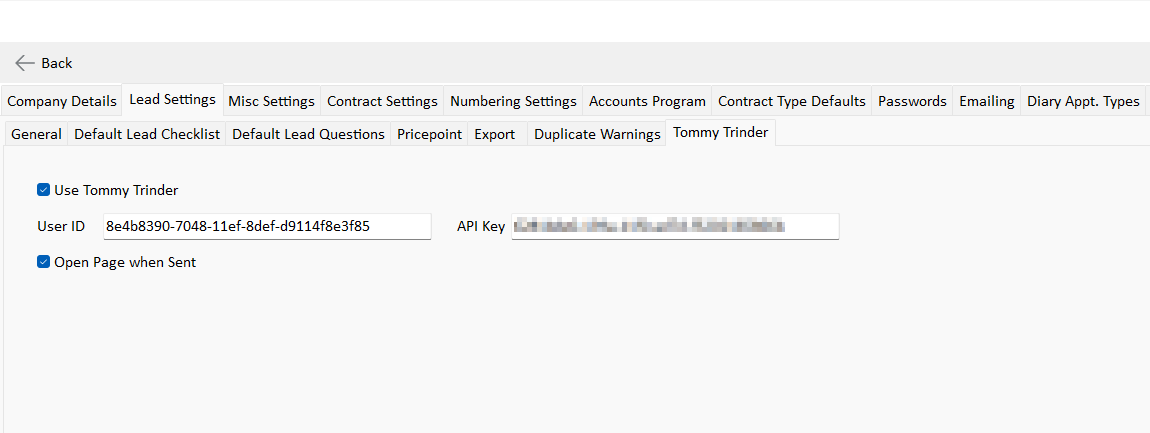Viewport: 1150px width, 433px height.
Task: Show the Contract Type Defaults tab
Action: [x=791, y=101]
